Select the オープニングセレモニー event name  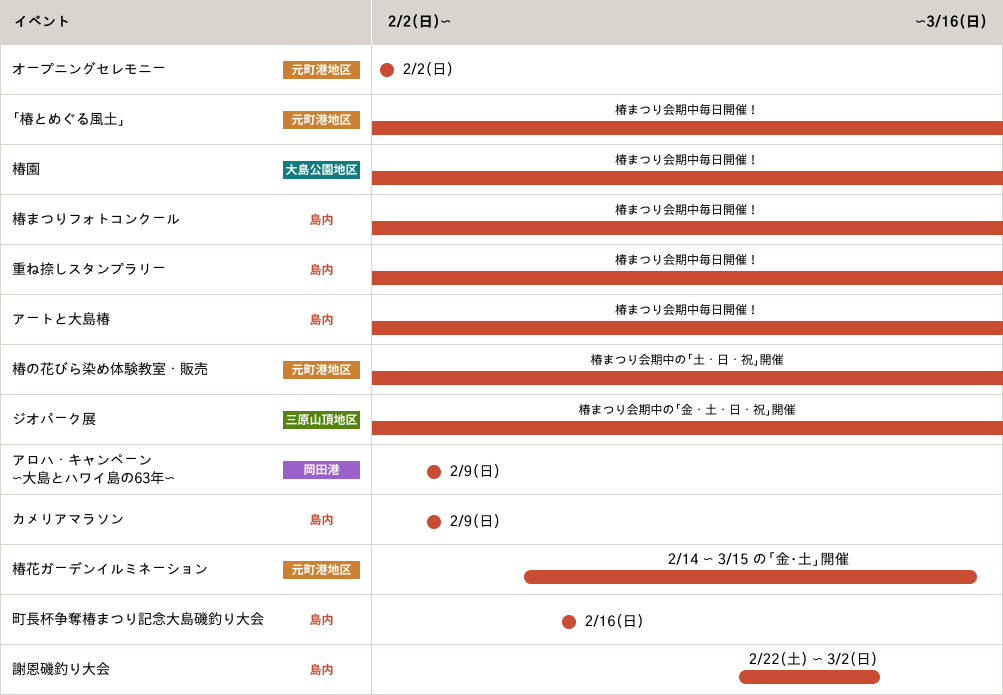point(88,68)
